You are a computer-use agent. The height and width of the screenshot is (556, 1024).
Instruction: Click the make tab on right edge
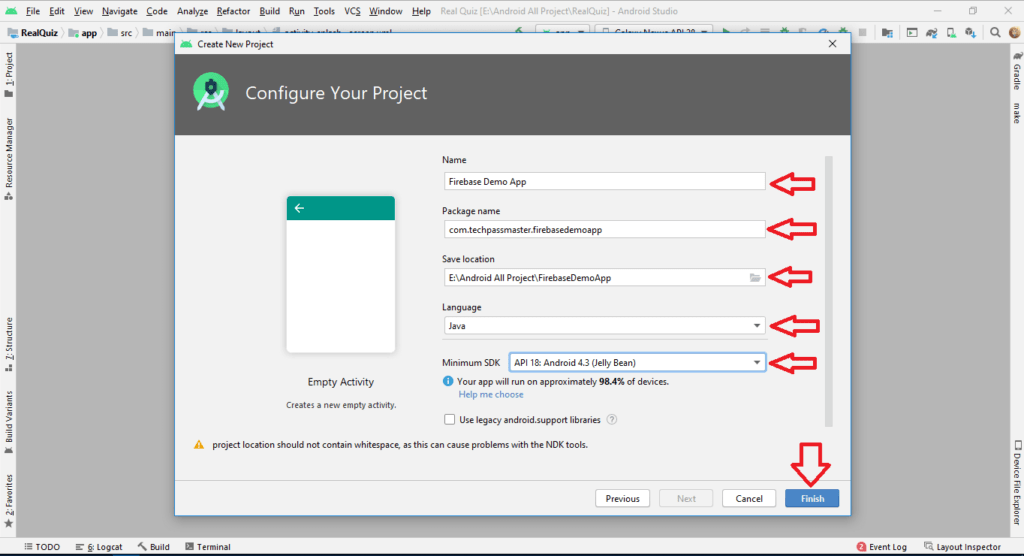[x=1017, y=112]
